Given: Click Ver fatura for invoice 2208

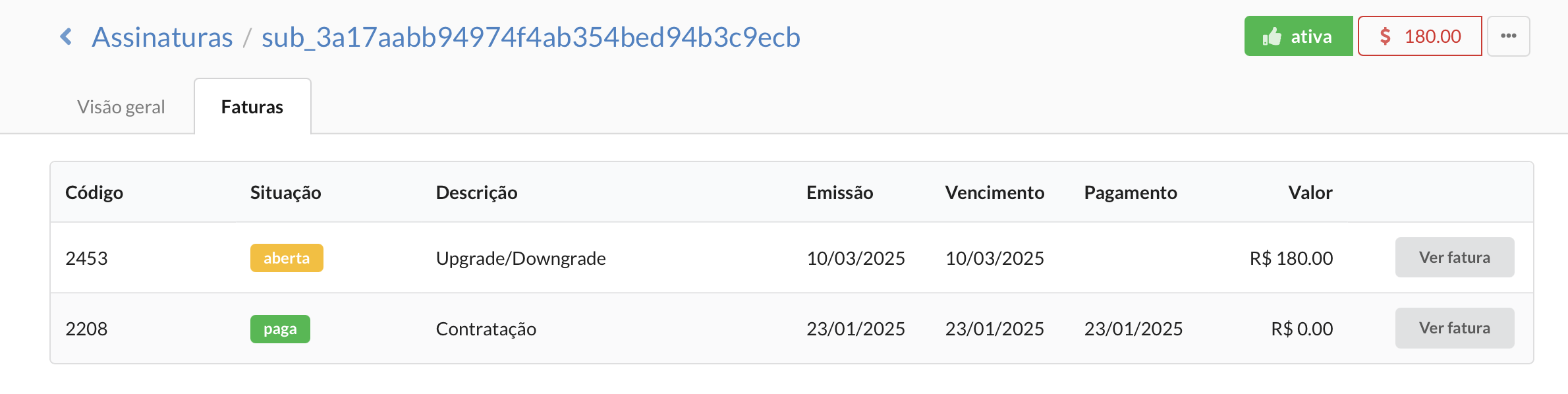Looking at the screenshot, I should click(1455, 328).
